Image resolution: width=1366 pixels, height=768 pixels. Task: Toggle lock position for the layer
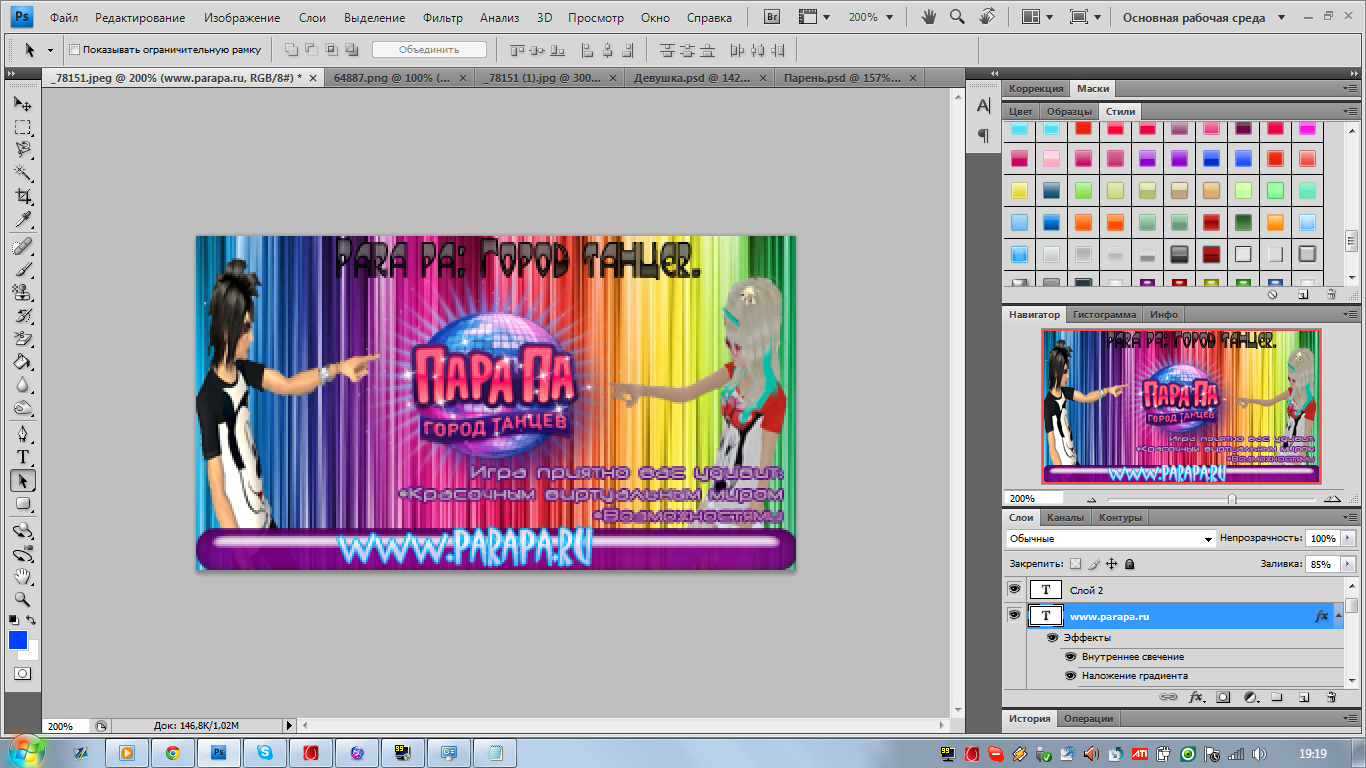tap(1111, 564)
